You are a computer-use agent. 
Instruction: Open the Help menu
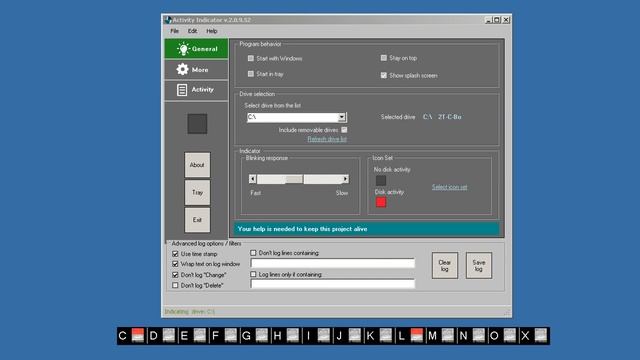click(x=211, y=31)
